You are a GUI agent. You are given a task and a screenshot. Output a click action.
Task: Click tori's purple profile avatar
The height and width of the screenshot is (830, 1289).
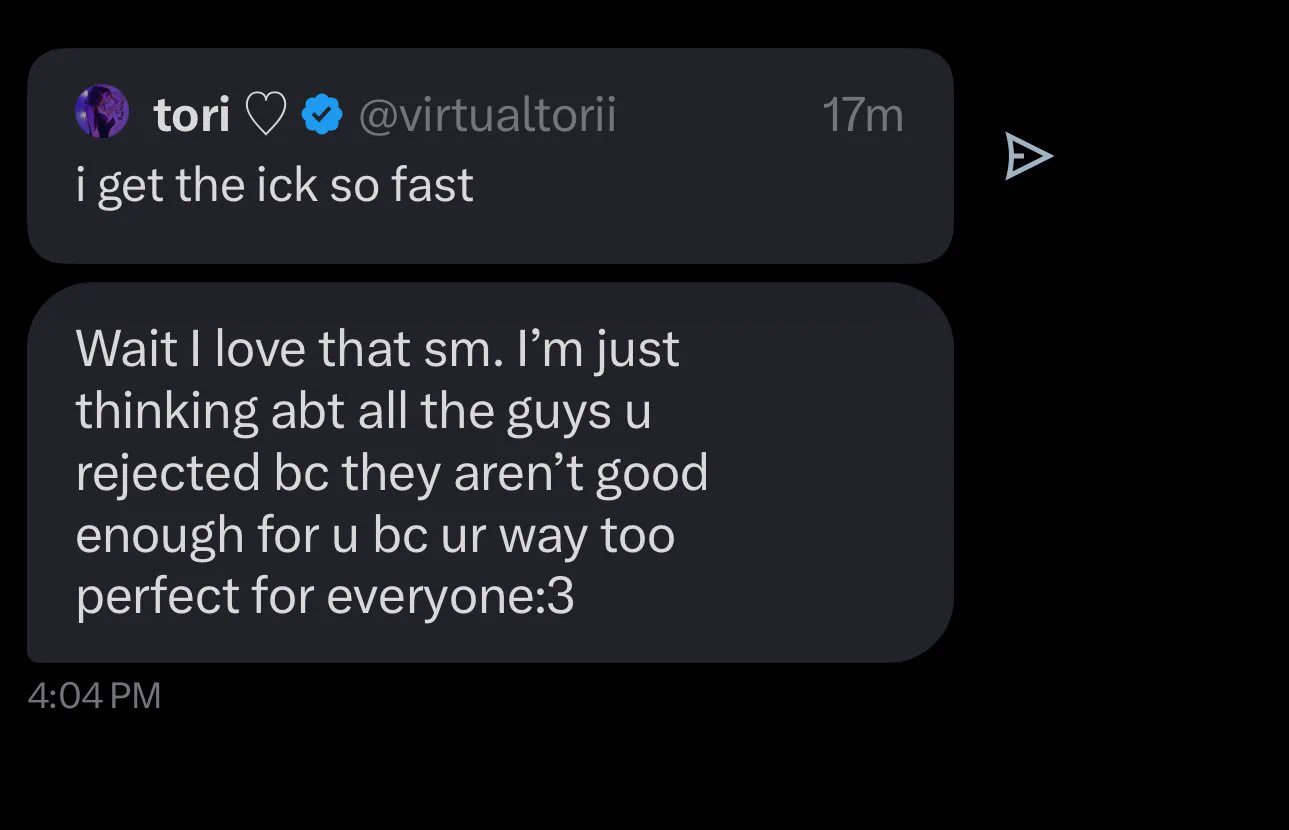[x=102, y=112]
